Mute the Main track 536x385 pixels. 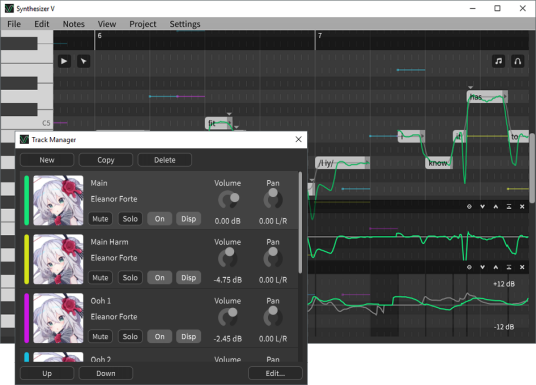coord(100,219)
